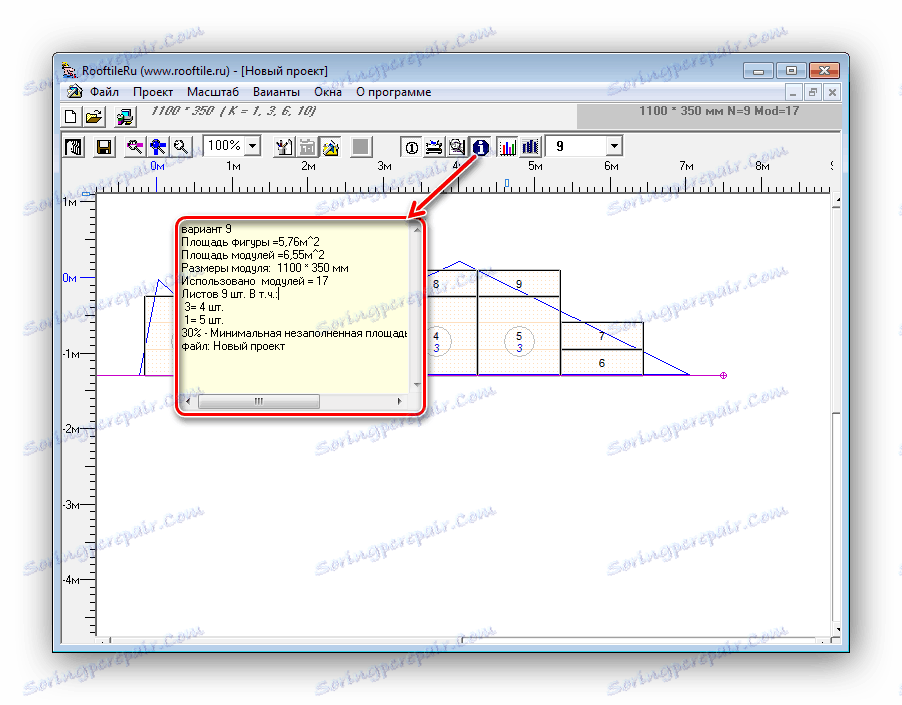
Task: Click the circled number one icon
Action: (x=411, y=148)
